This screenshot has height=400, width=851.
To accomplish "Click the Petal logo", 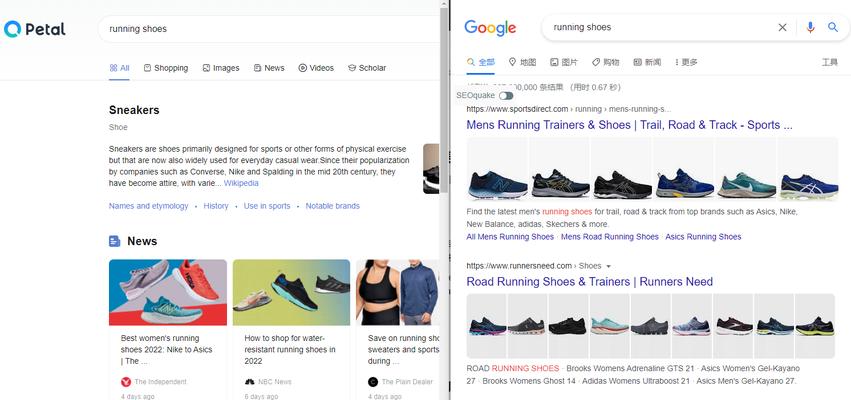I will click(34, 29).
